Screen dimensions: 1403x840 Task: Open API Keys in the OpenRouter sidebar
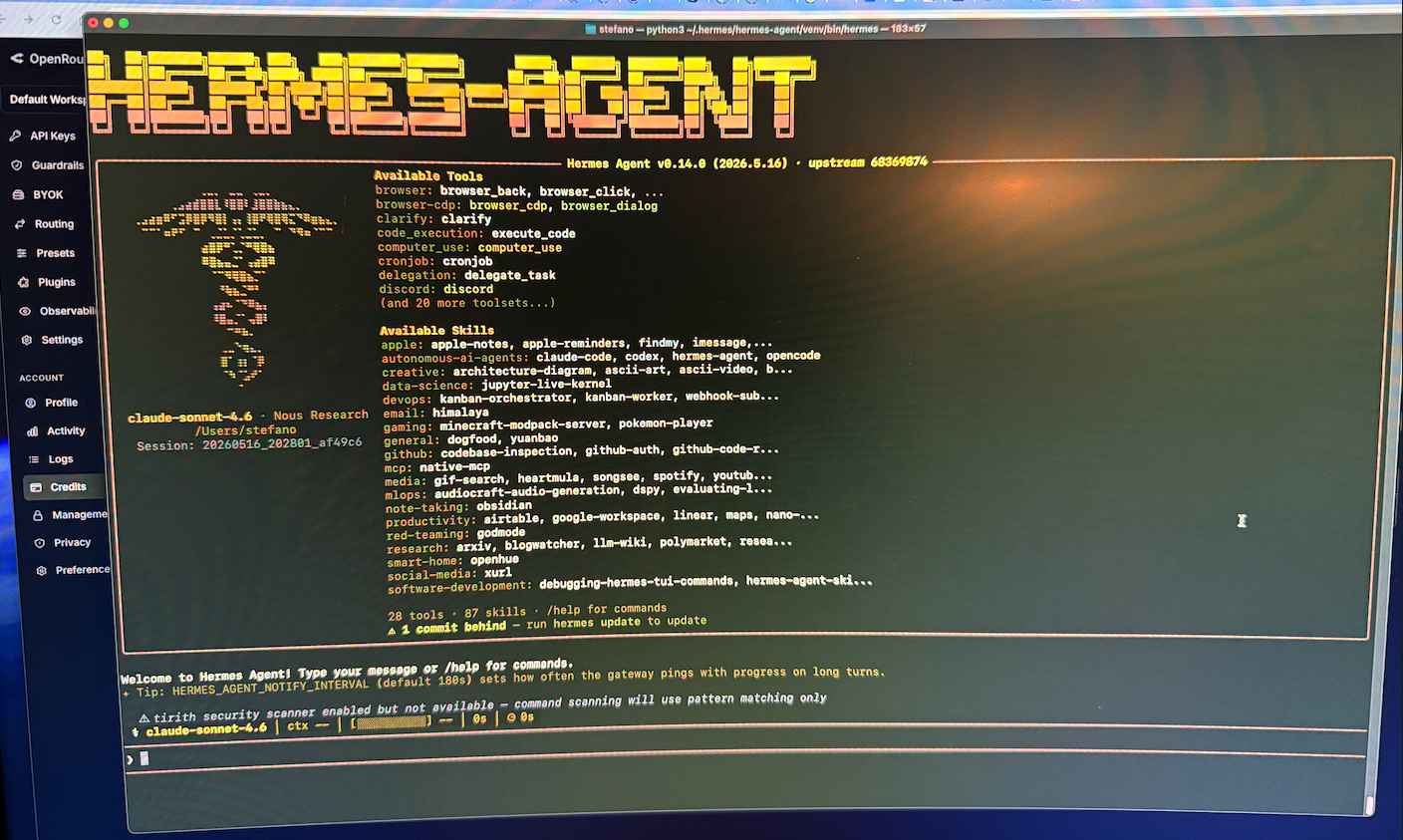(x=44, y=136)
